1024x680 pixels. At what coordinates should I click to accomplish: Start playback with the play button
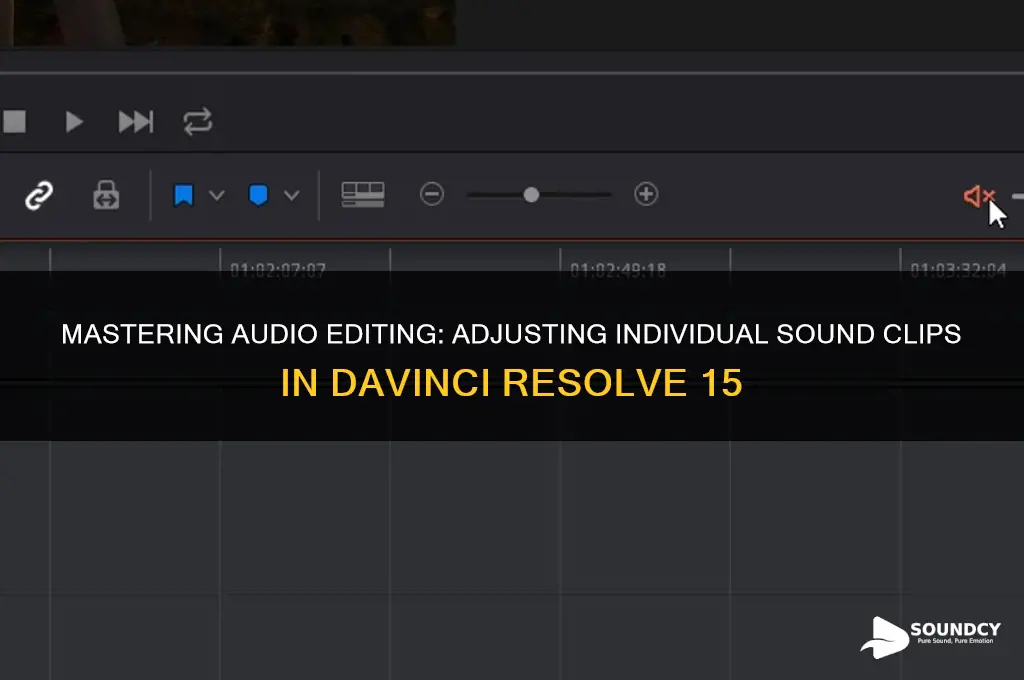(x=74, y=121)
